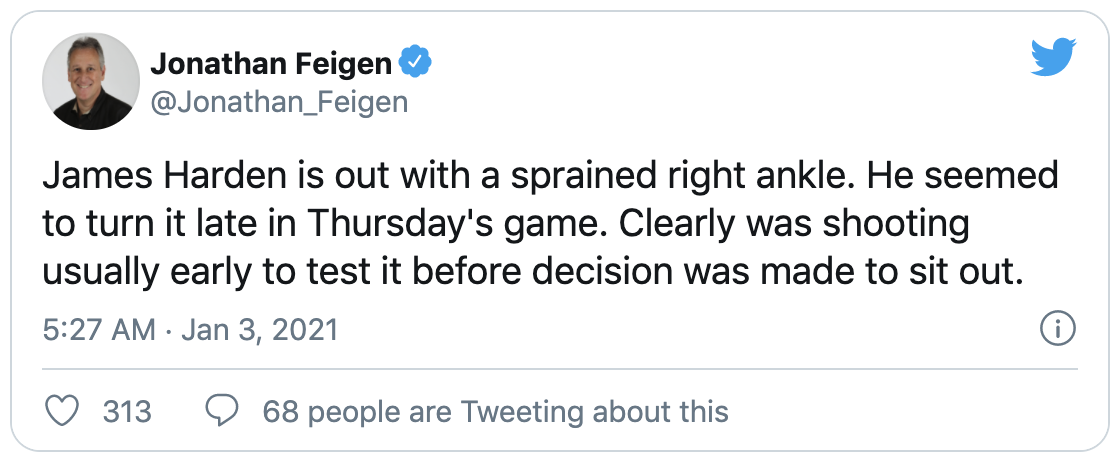Click the 313 likes count
1120x460 pixels.
point(127,412)
